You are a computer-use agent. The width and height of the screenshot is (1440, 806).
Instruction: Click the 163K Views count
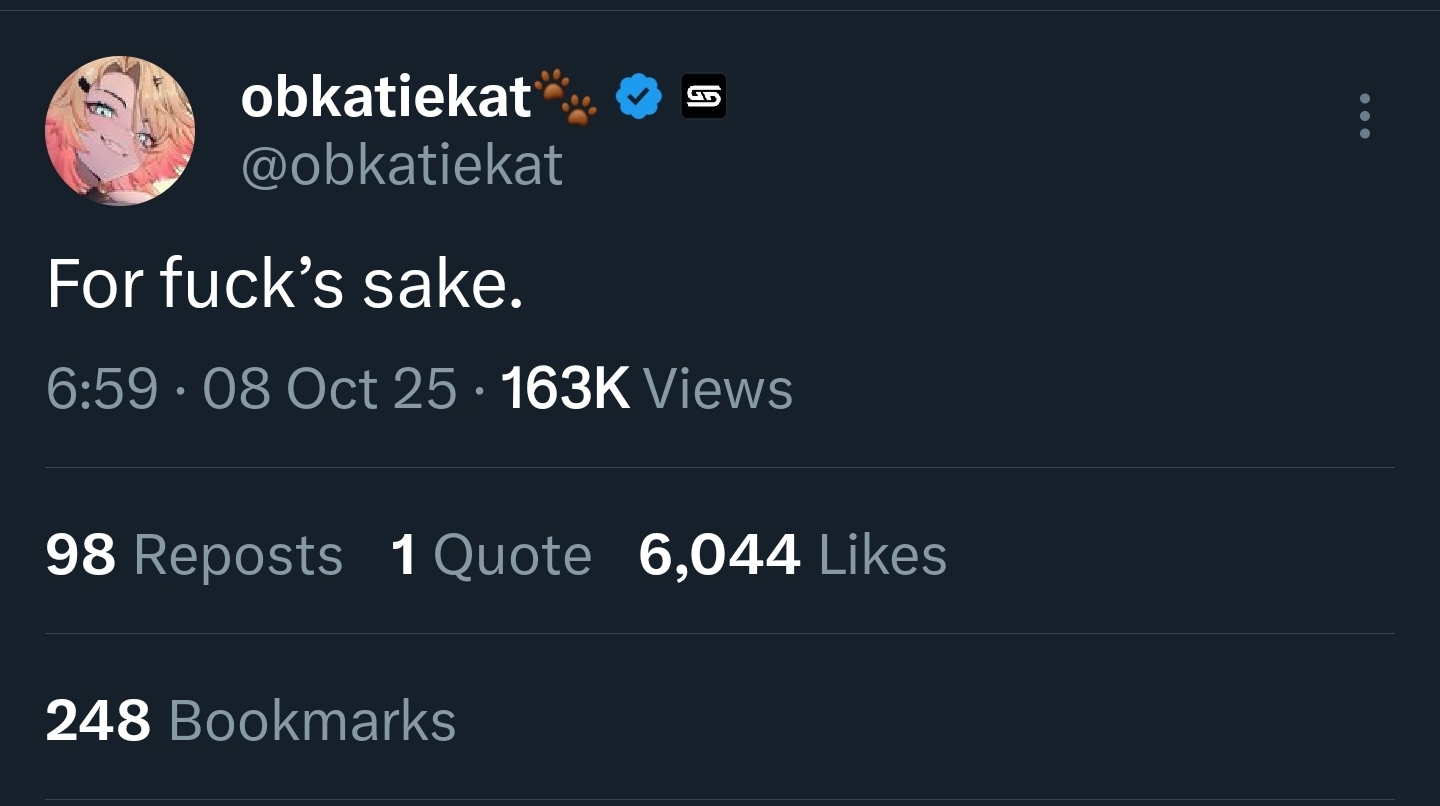point(646,388)
